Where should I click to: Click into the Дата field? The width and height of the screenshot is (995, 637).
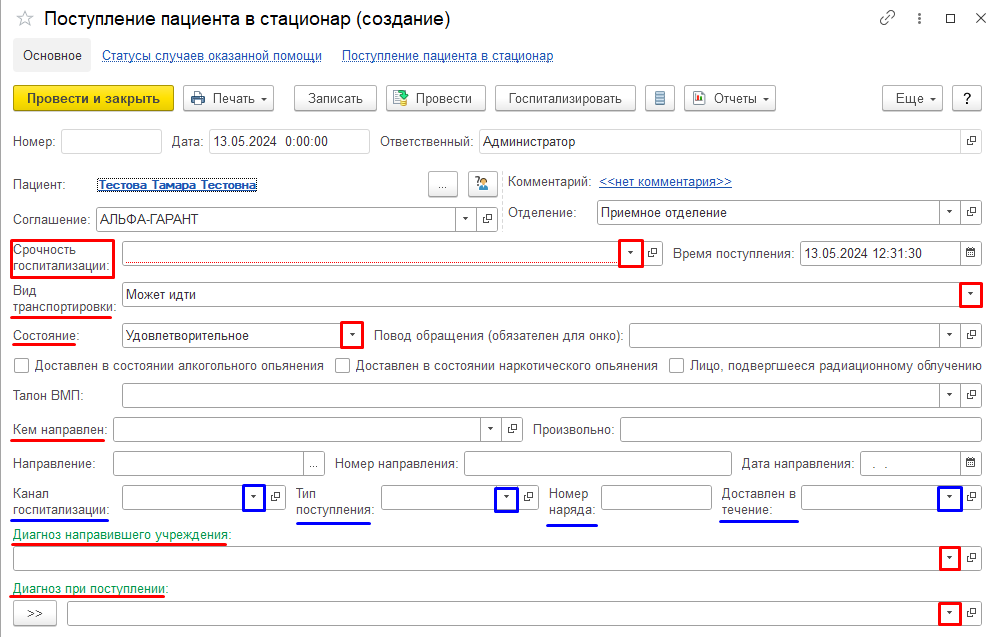click(x=289, y=141)
